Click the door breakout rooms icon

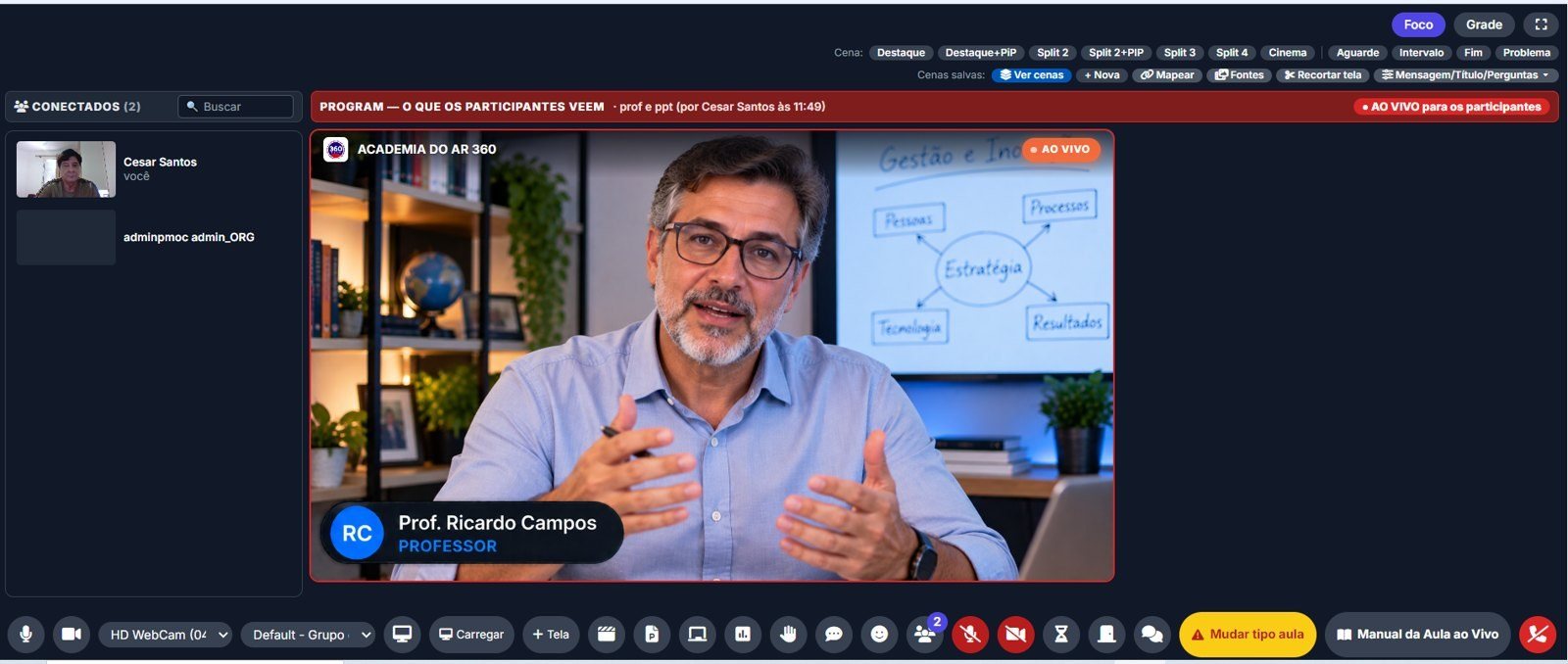[x=1106, y=635]
